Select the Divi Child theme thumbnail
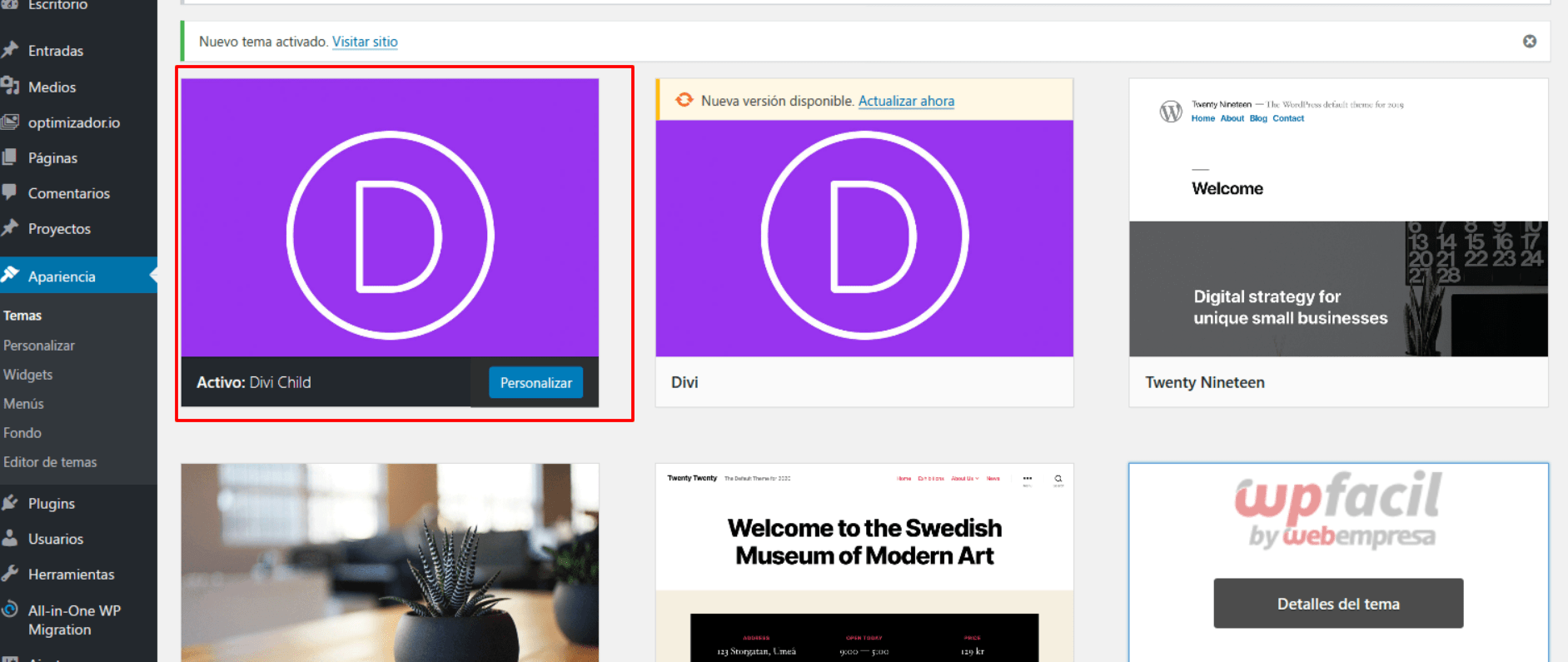Viewport: 1568px width, 662px height. click(390, 218)
